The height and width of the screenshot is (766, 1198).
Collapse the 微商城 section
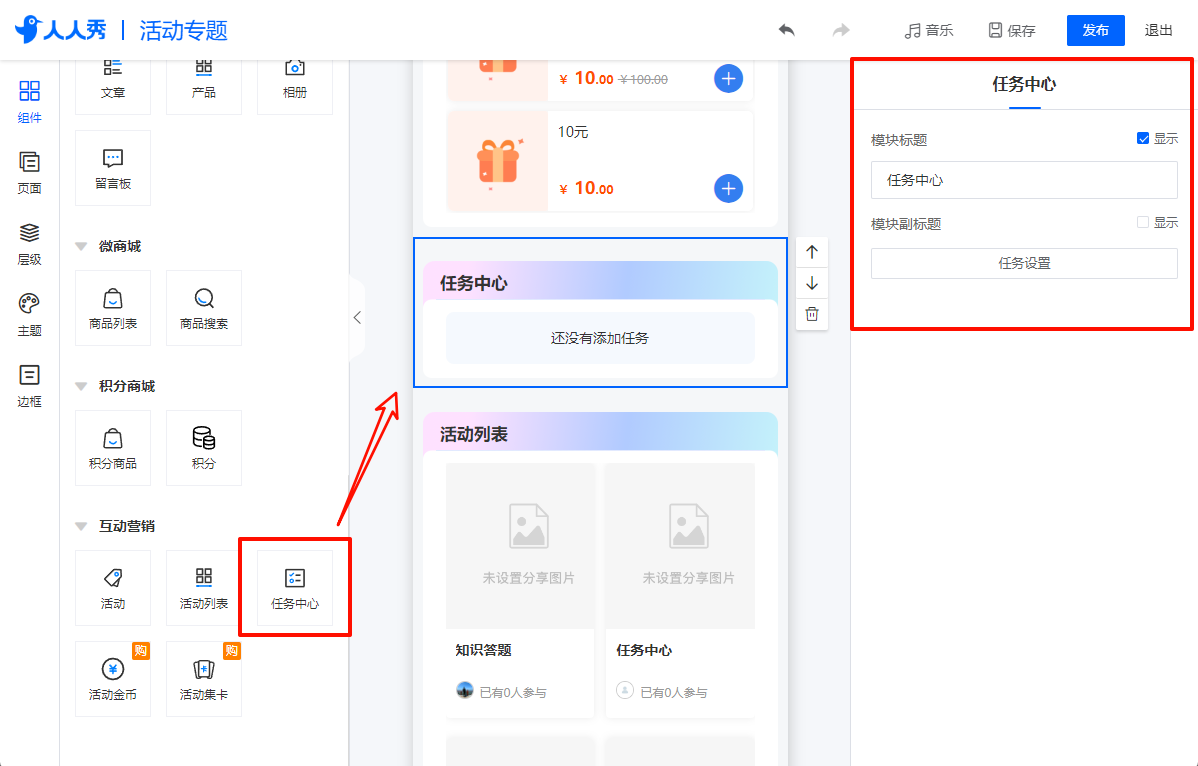(x=81, y=247)
